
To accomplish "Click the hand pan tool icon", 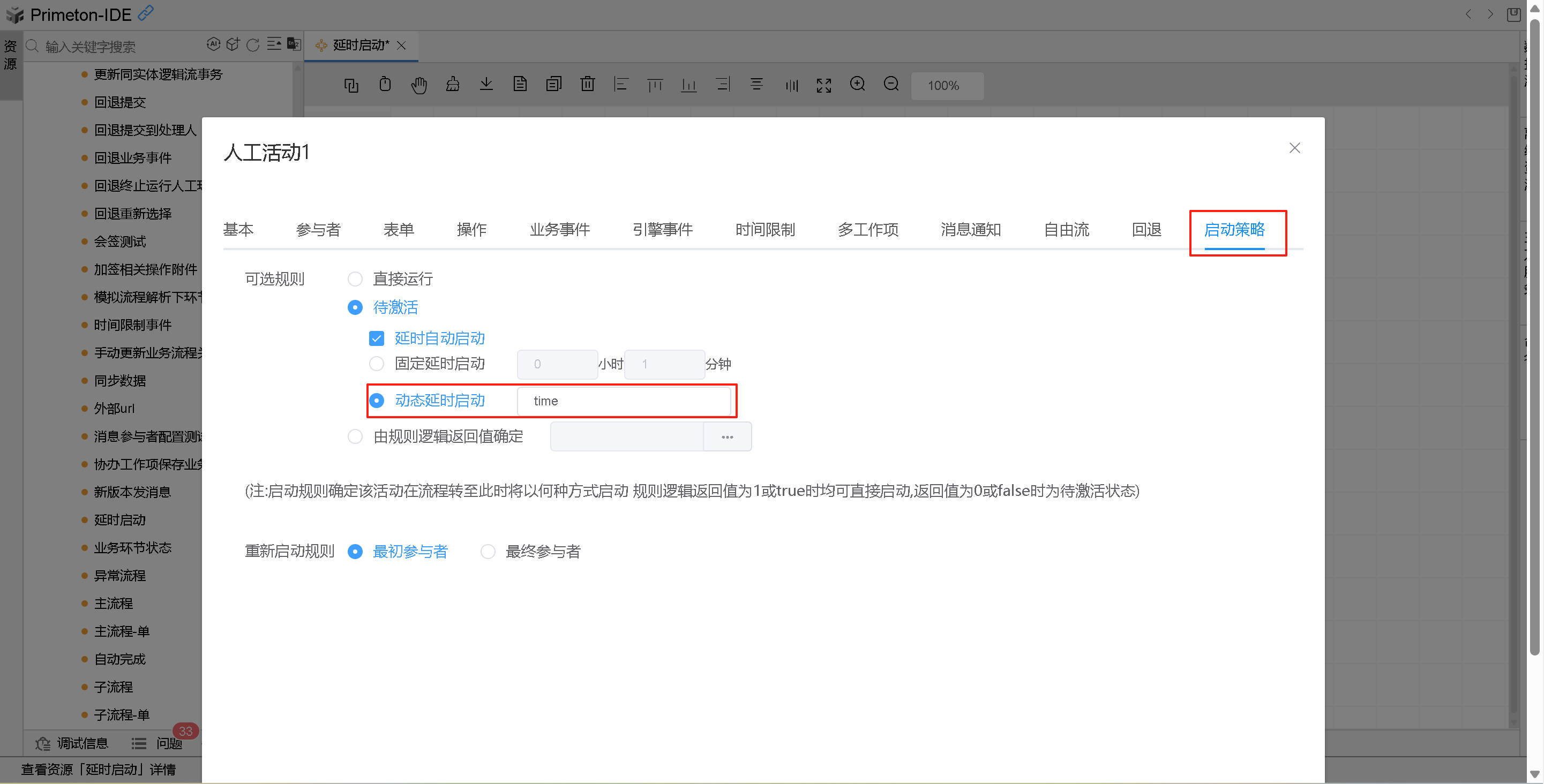I will tap(418, 85).
